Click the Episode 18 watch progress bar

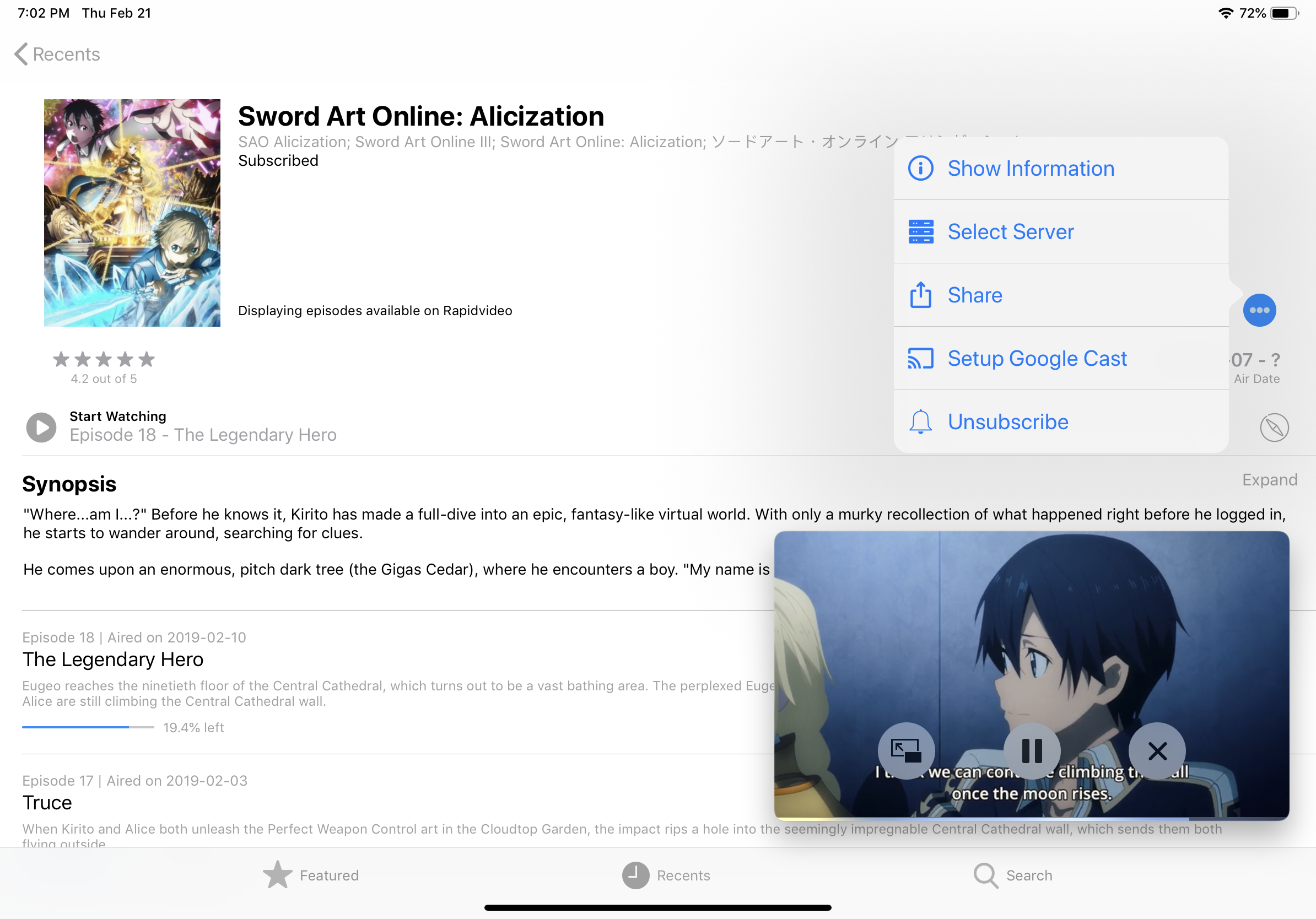pos(88,727)
